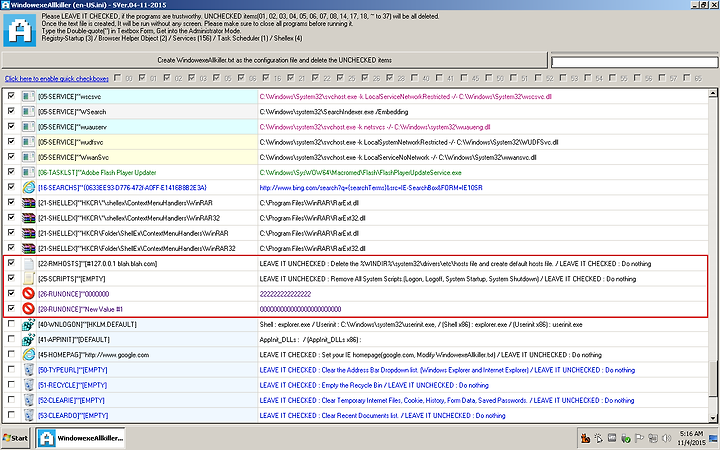Select the bing.com search URL cell

[371, 188]
